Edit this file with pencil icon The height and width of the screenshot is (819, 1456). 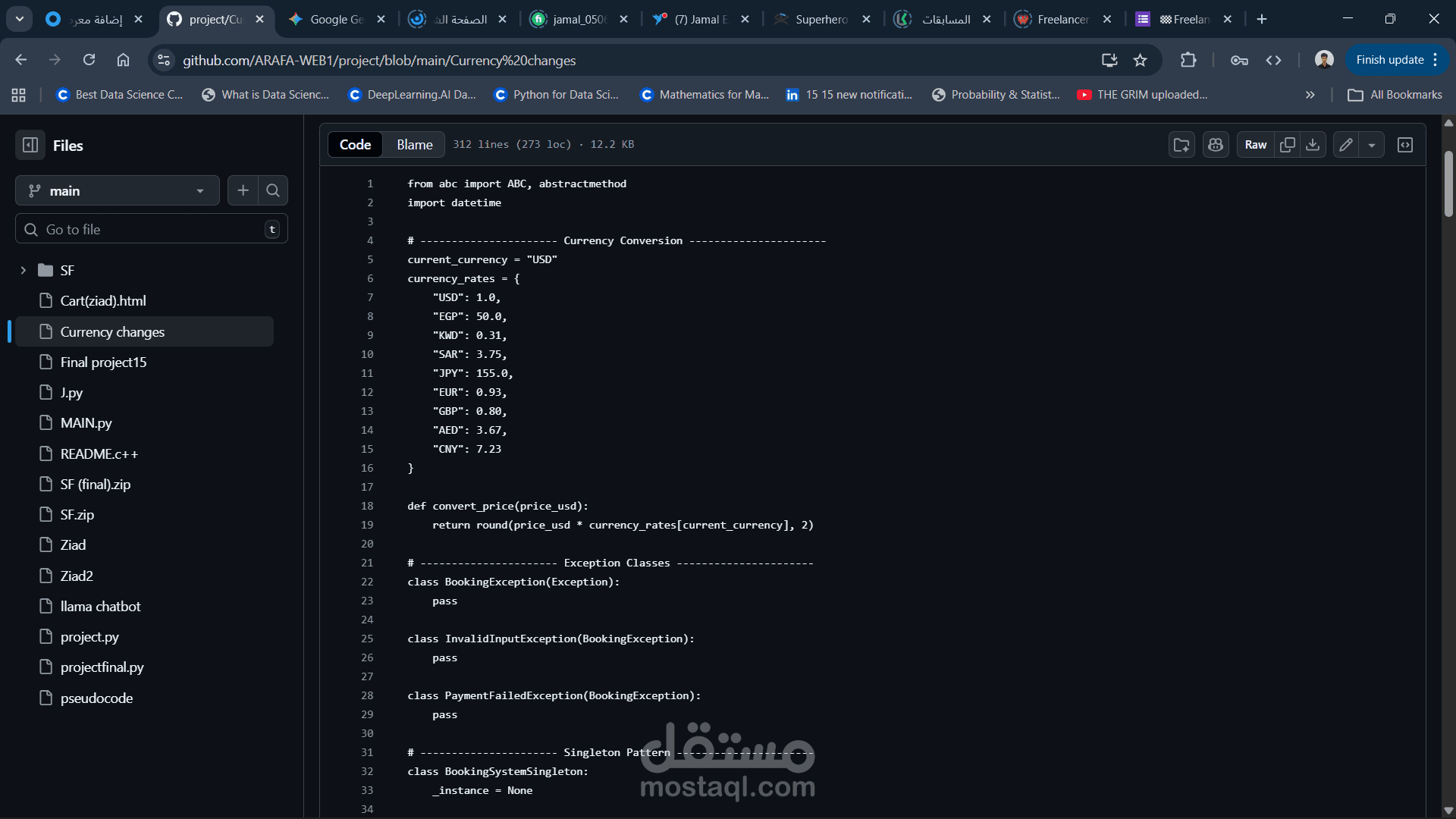click(1346, 145)
